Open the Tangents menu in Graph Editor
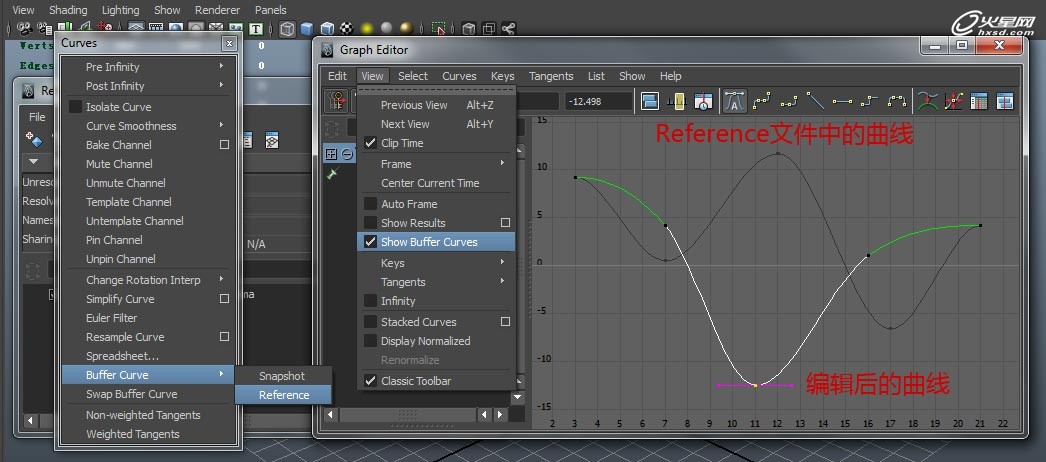Screen dimensions: 1046x462 click(x=550, y=76)
